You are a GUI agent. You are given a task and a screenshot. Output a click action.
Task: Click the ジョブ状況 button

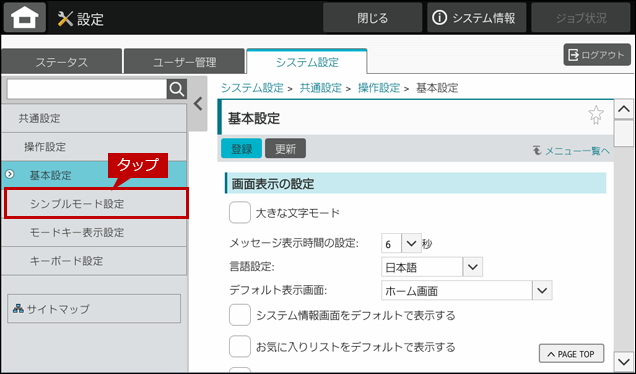click(581, 17)
